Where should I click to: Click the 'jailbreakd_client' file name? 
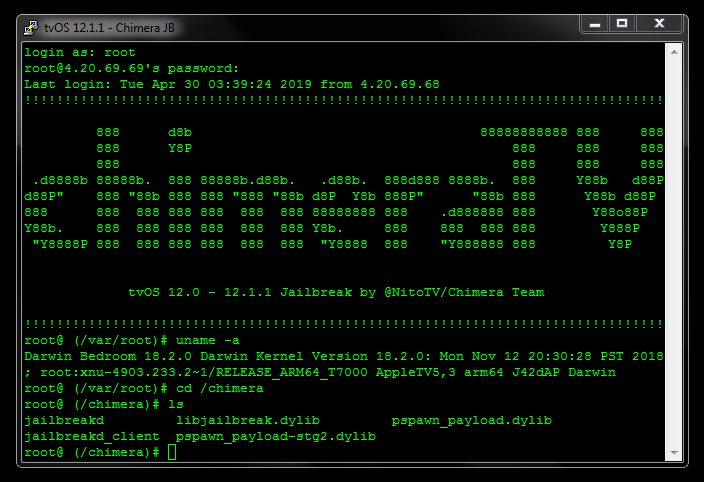(92, 437)
